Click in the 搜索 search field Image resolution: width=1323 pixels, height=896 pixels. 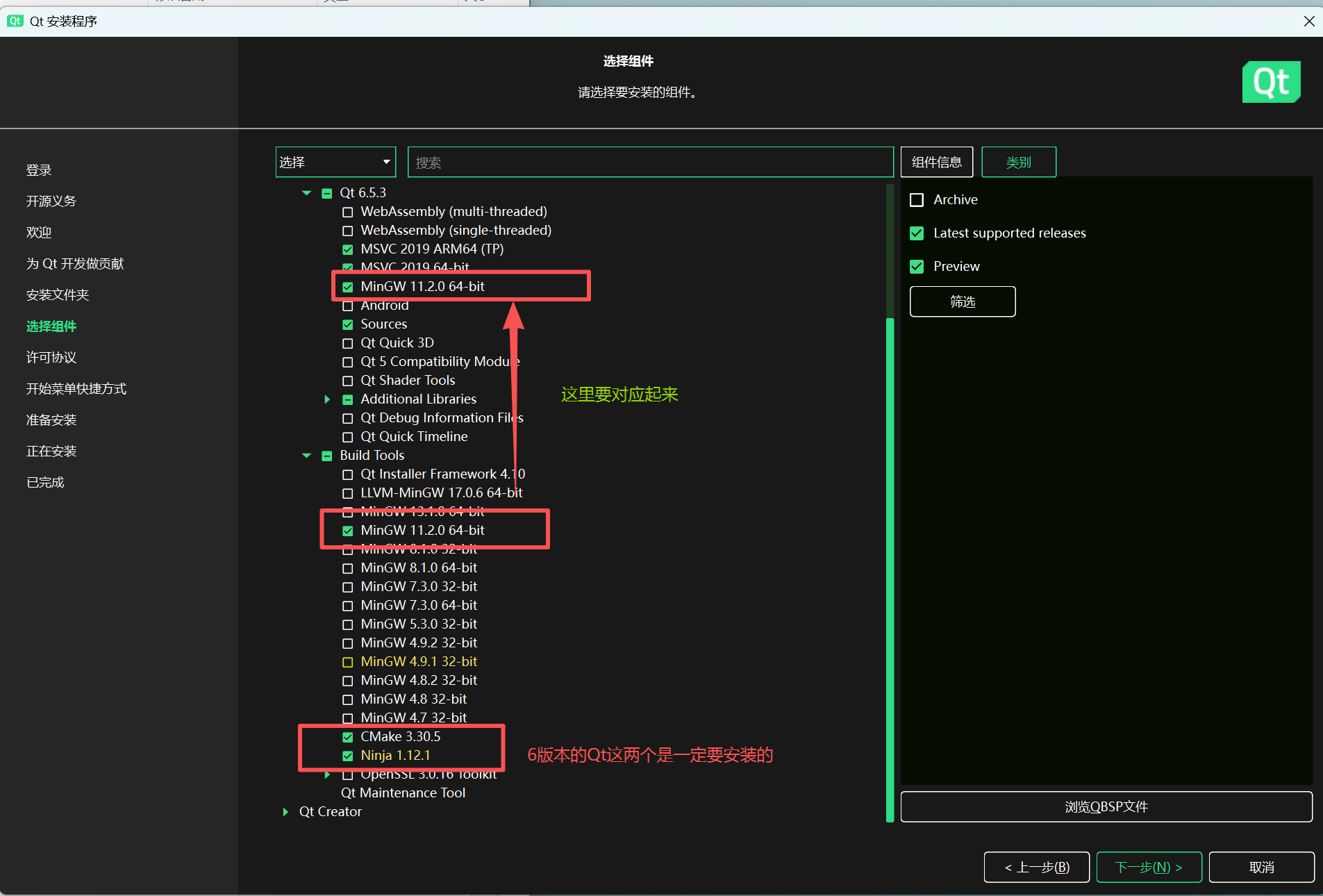click(x=650, y=162)
